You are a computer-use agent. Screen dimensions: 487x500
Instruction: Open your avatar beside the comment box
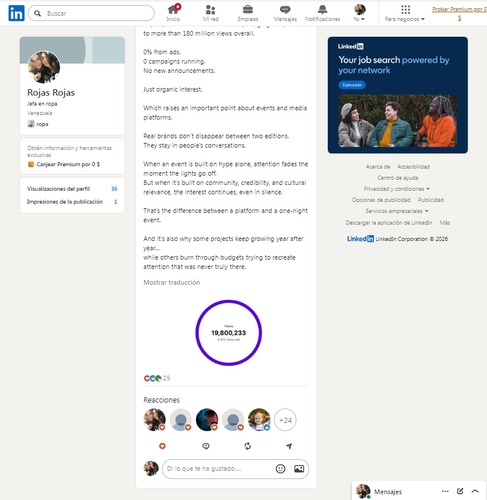click(151, 468)
